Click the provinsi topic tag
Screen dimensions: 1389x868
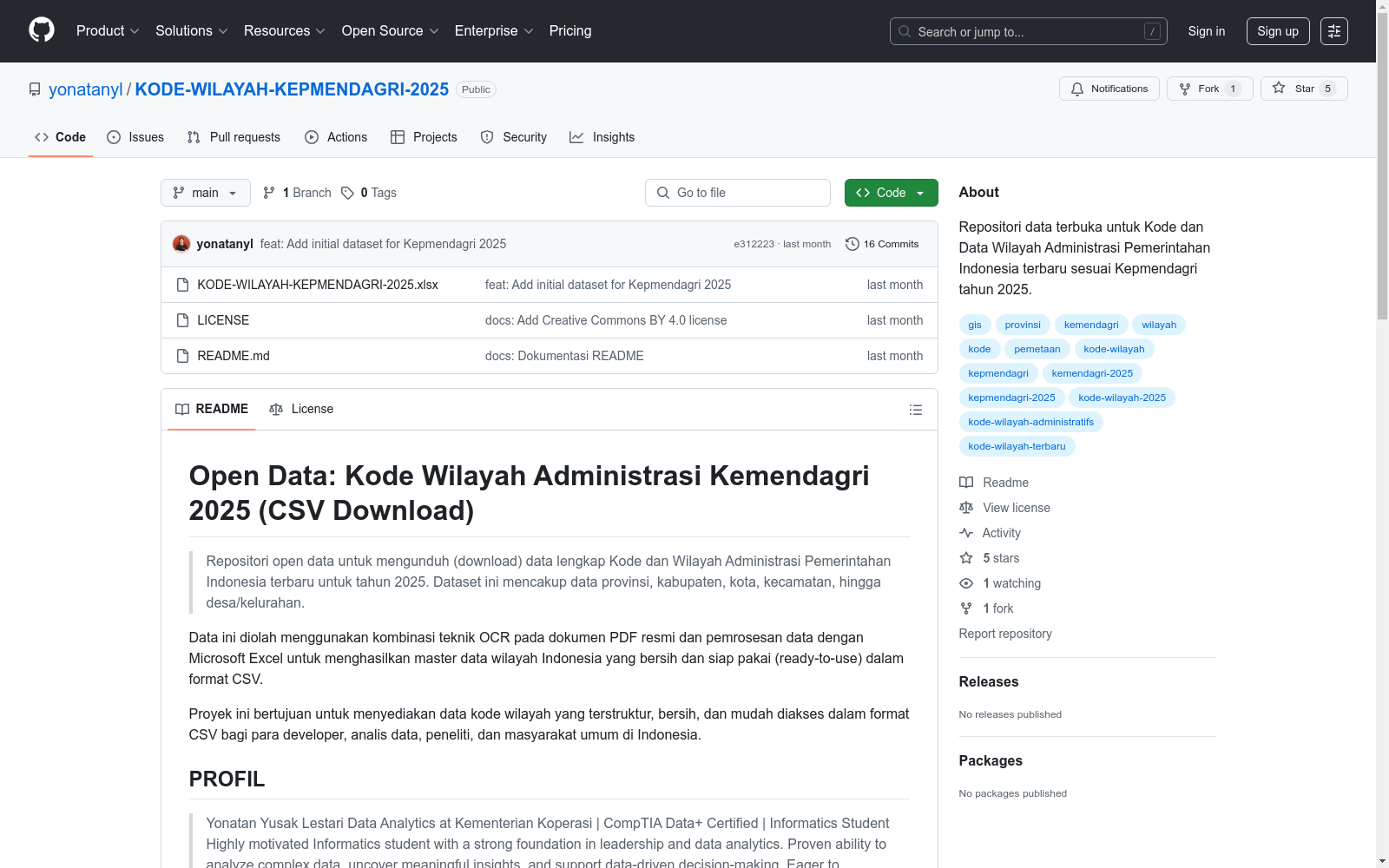click(x=1023, y=325)
